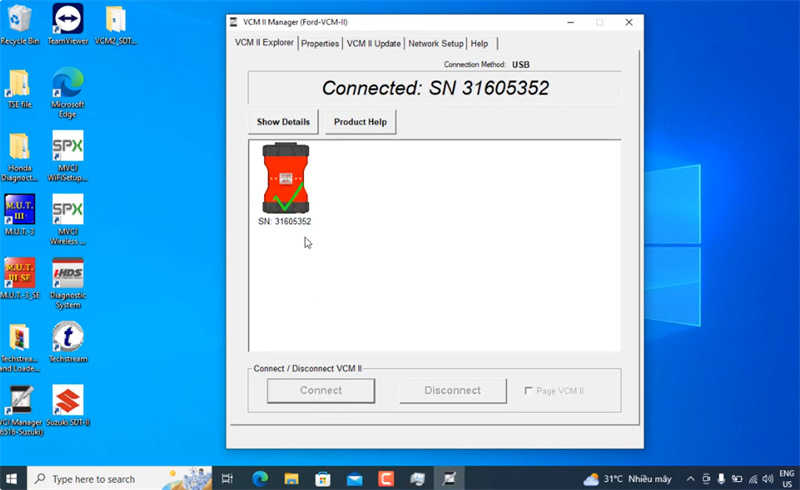800x490 pixels.
Task: Select the red VCM II device icon
Action: [x=286, y=178]
